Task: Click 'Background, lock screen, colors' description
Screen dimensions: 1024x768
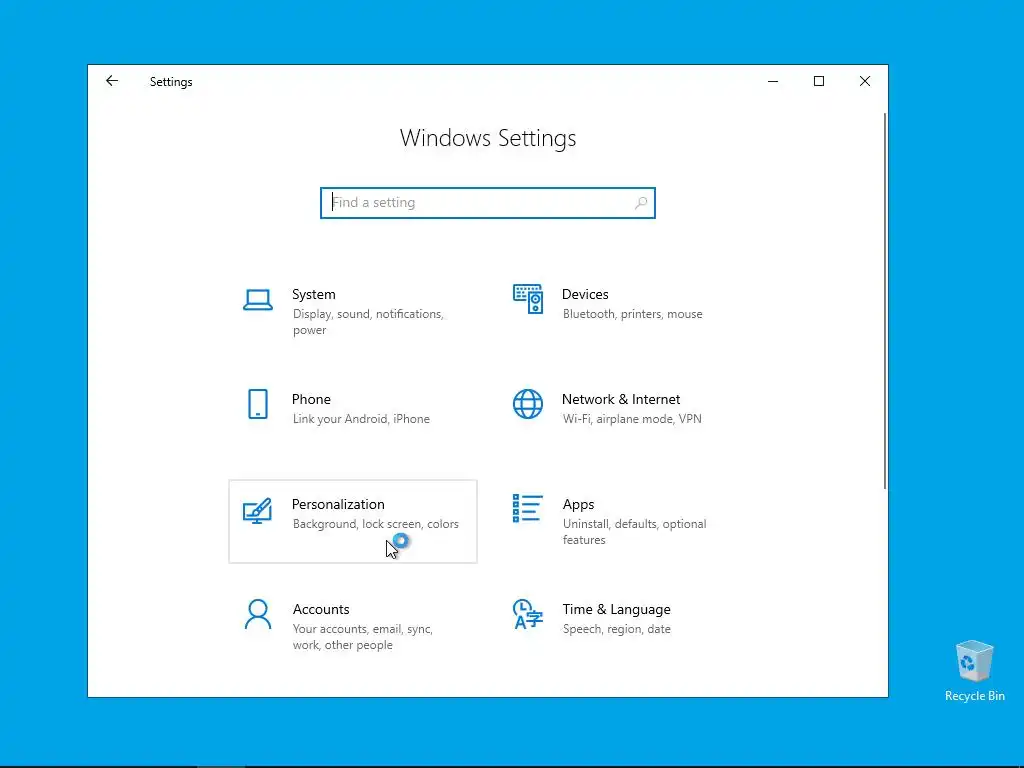Action: (376, 524)
